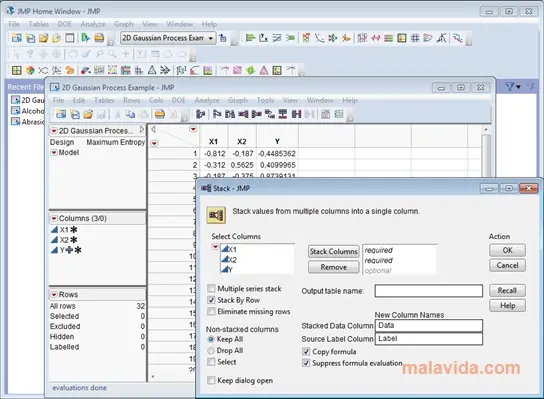Screen dimensions: 544x399
Task: Click the Run Script icon in home toolbar
Action: coord(85,37)
